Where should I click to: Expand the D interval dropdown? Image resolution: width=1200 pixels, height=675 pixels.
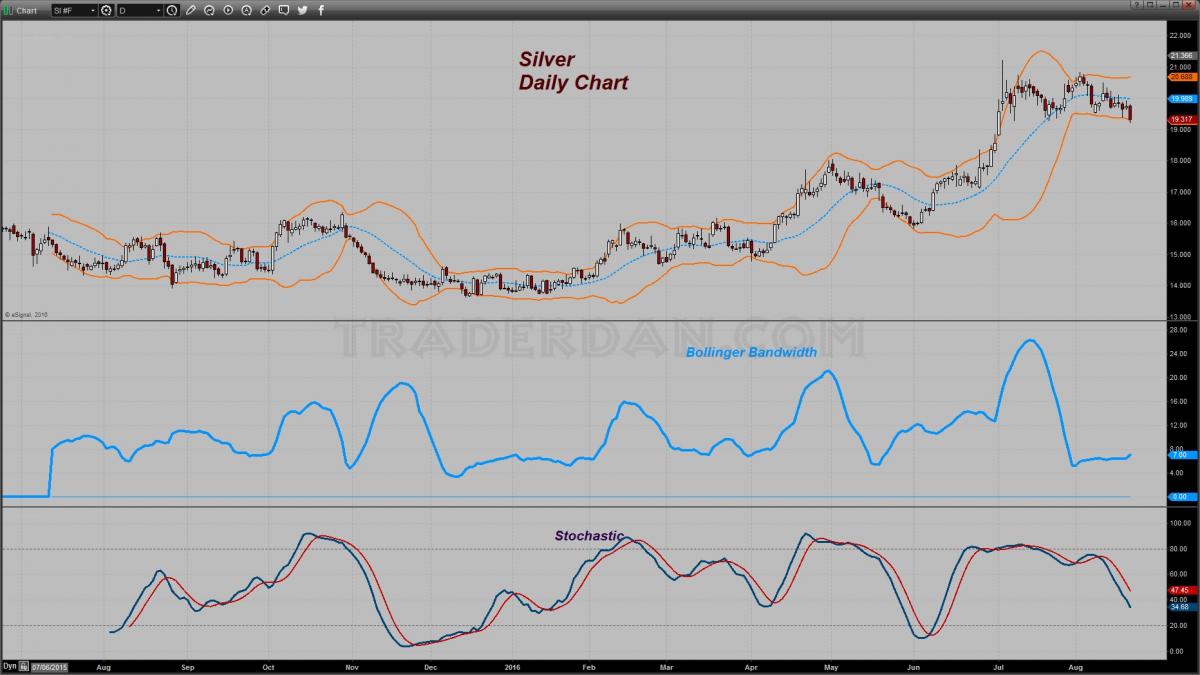[x=139, y=10]
